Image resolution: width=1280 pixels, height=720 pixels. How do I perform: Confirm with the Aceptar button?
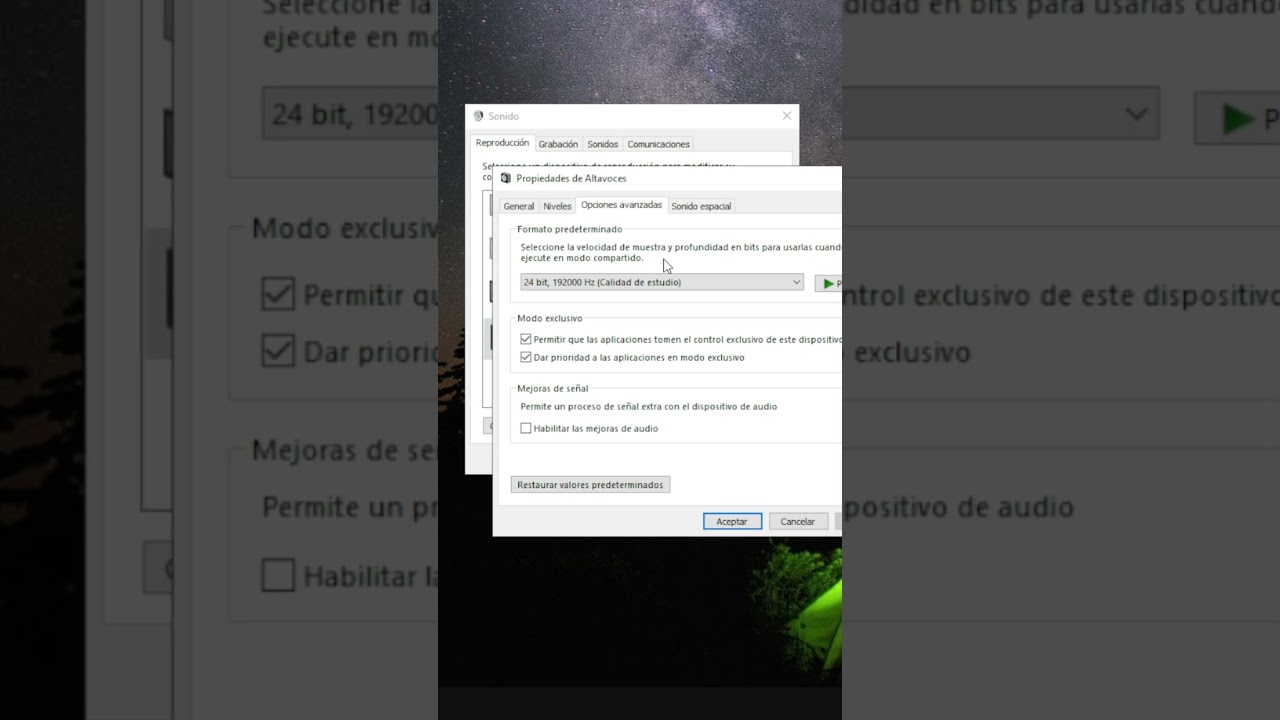(732, 521)
